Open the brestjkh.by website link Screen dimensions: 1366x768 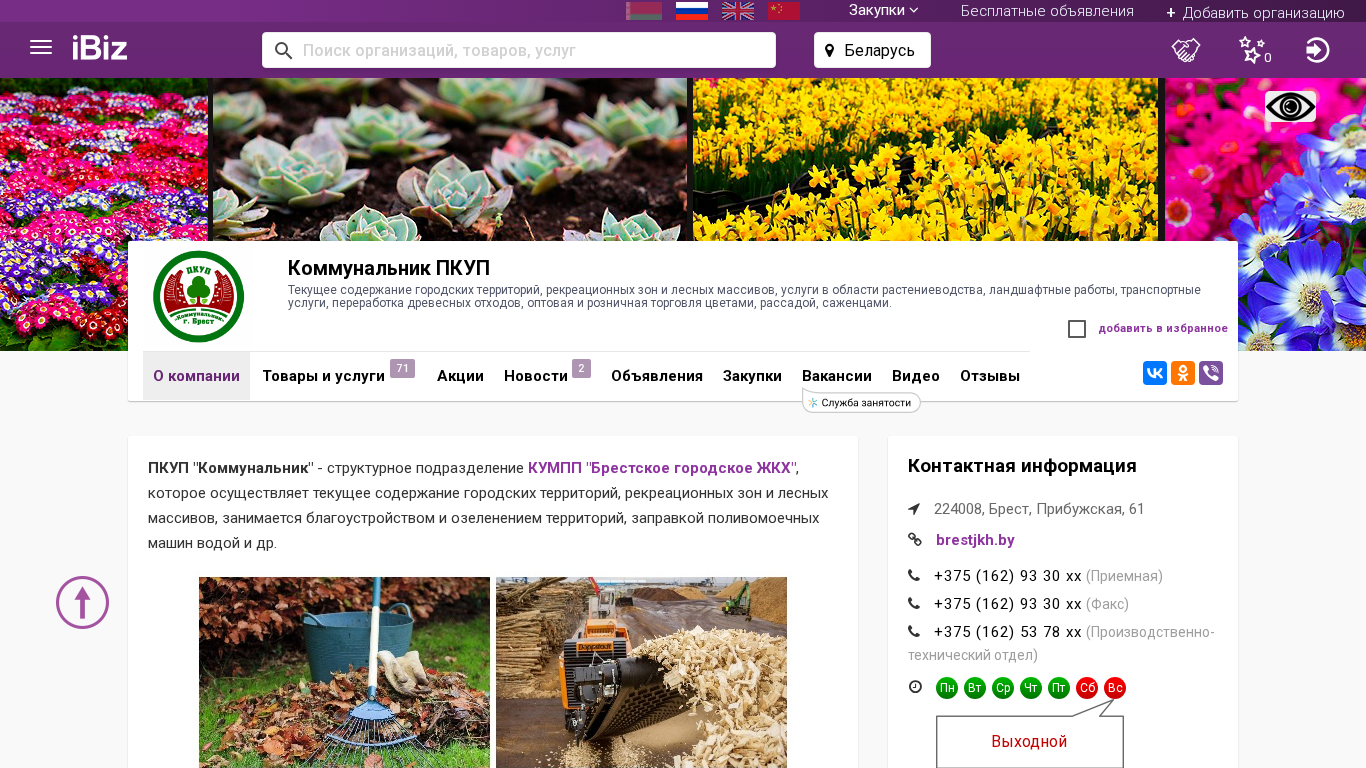point(975,540)
